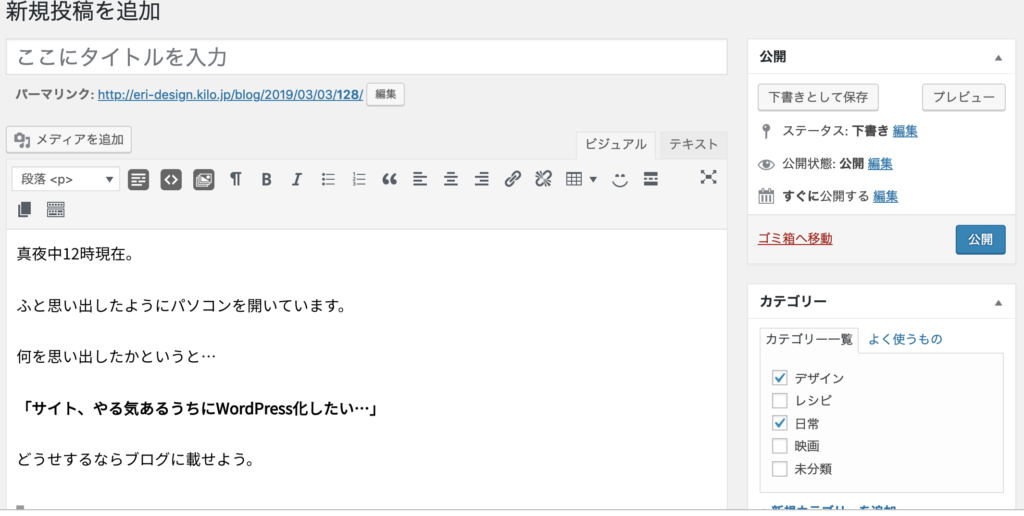
Task: Check the 映画 category
Action: coord(780,446)
